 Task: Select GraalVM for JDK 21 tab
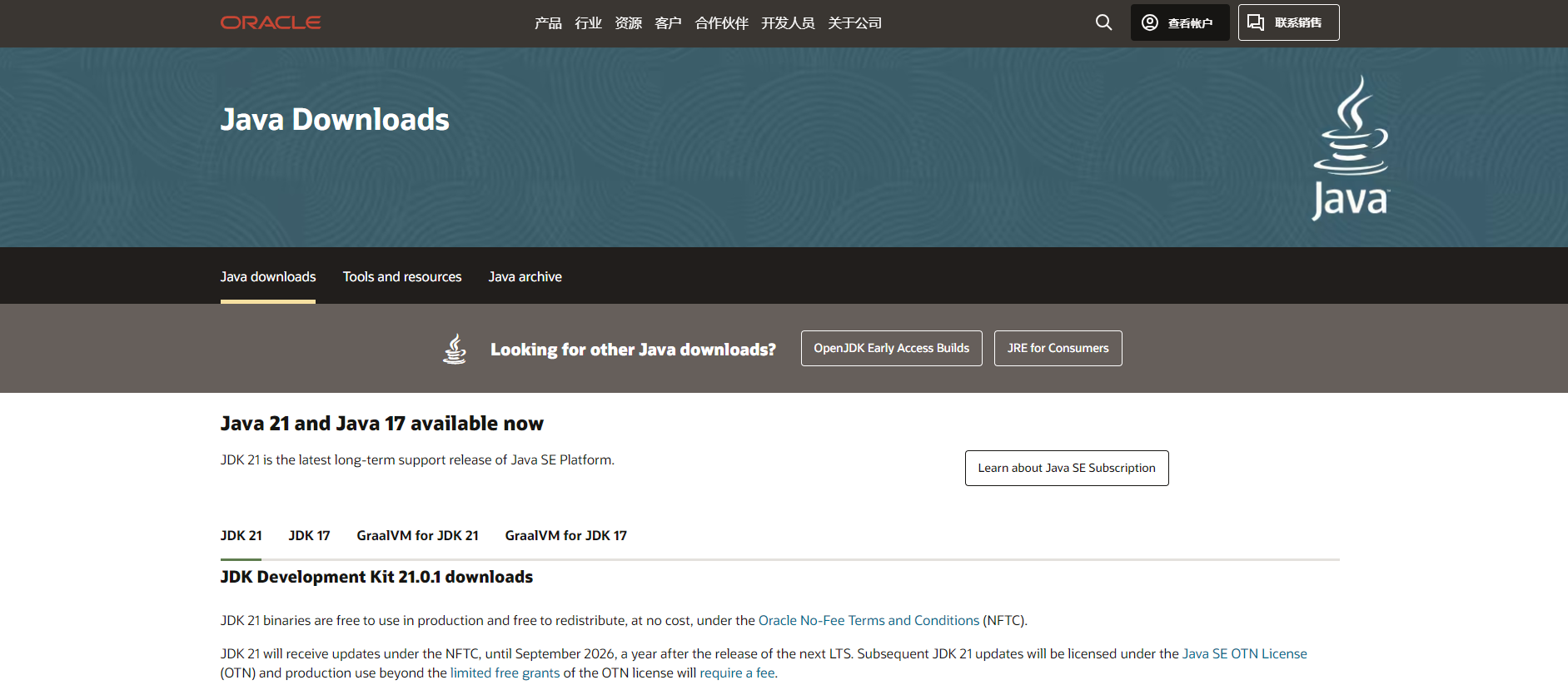click(x=417, y=535)
